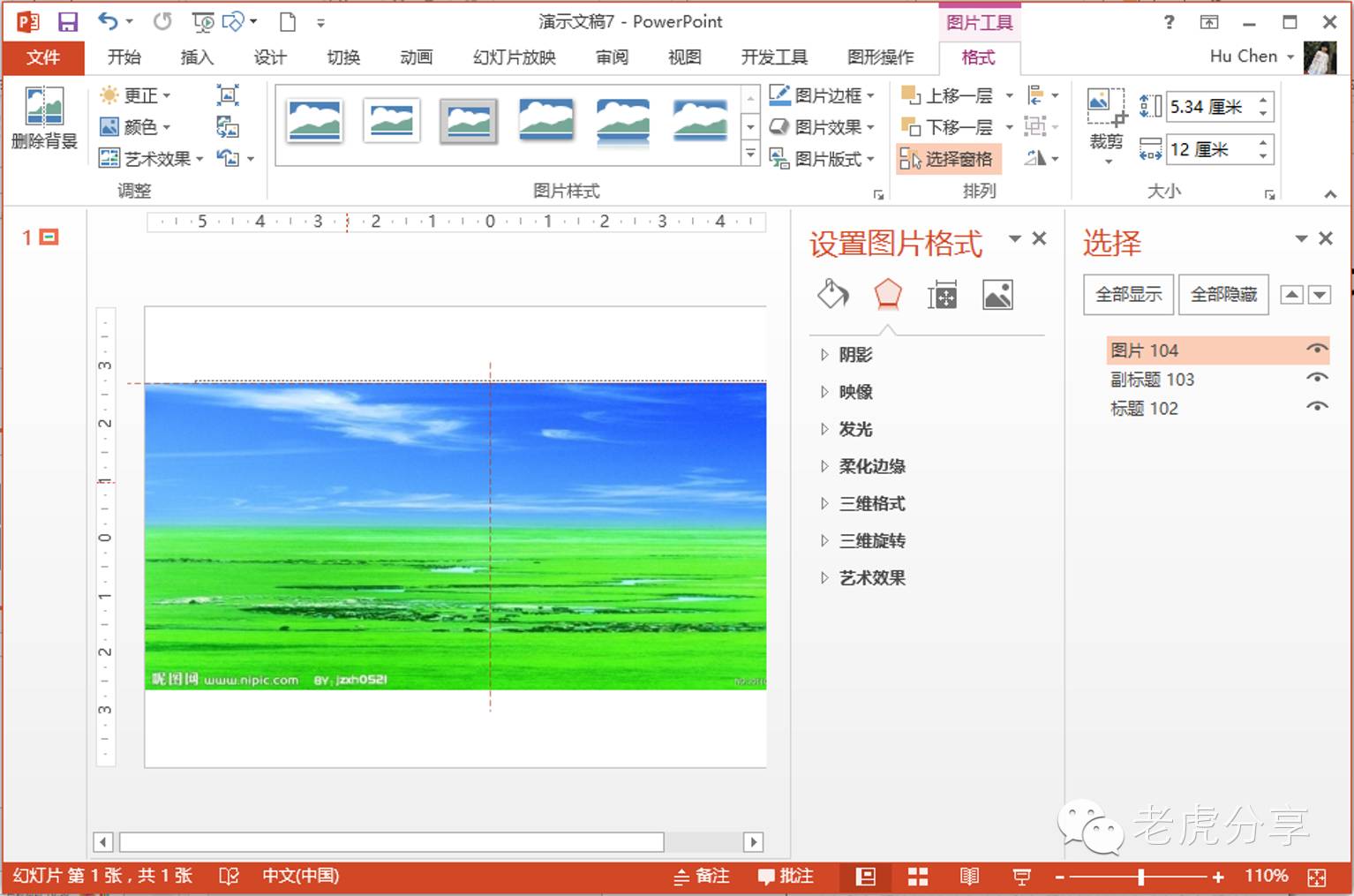The height and width of the screenshot is (896, 1354).
Task: Expand the 三维格式 (3-D Format) section
Action: coord(824,503)
